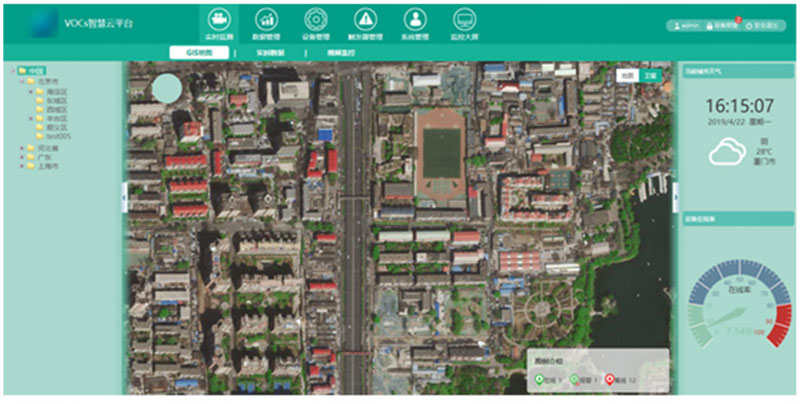Open the 数据管理 data management icon
800x404 pixels.
267,20
